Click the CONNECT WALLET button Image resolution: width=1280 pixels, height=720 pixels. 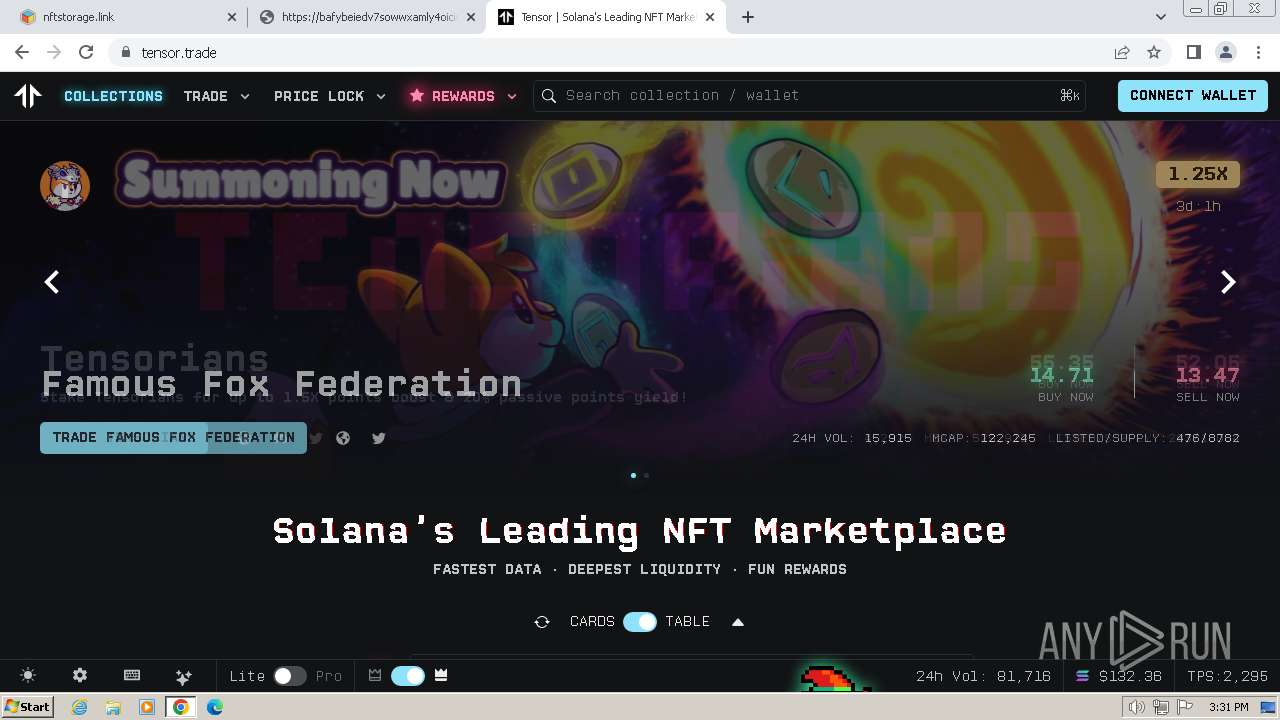(x=1192, y=95)
